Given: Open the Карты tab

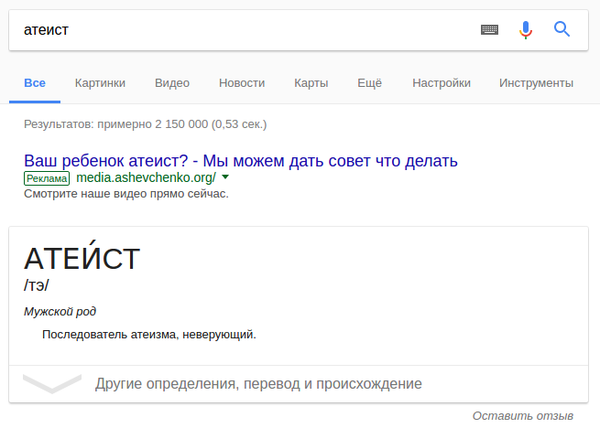Looking at the screenshot, I should (x=311, y=83).
